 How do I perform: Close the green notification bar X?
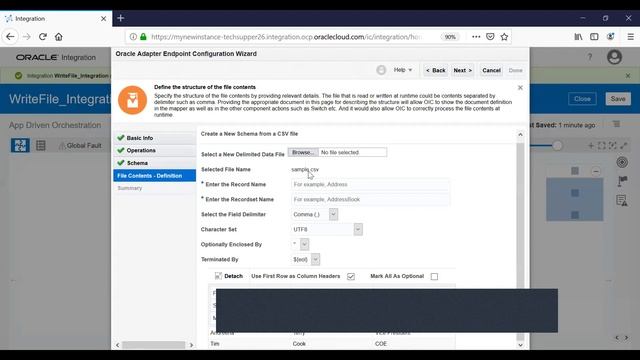tap(628, 76)
